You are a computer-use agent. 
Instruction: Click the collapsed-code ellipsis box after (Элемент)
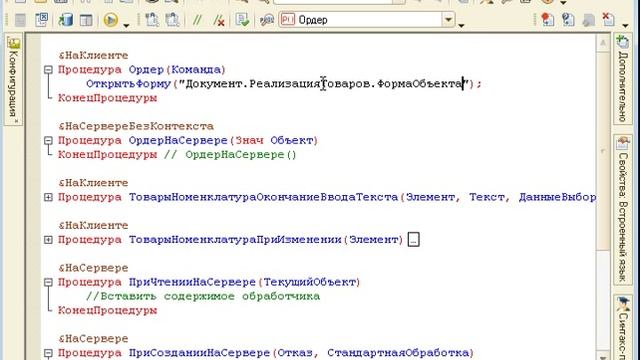413,240
